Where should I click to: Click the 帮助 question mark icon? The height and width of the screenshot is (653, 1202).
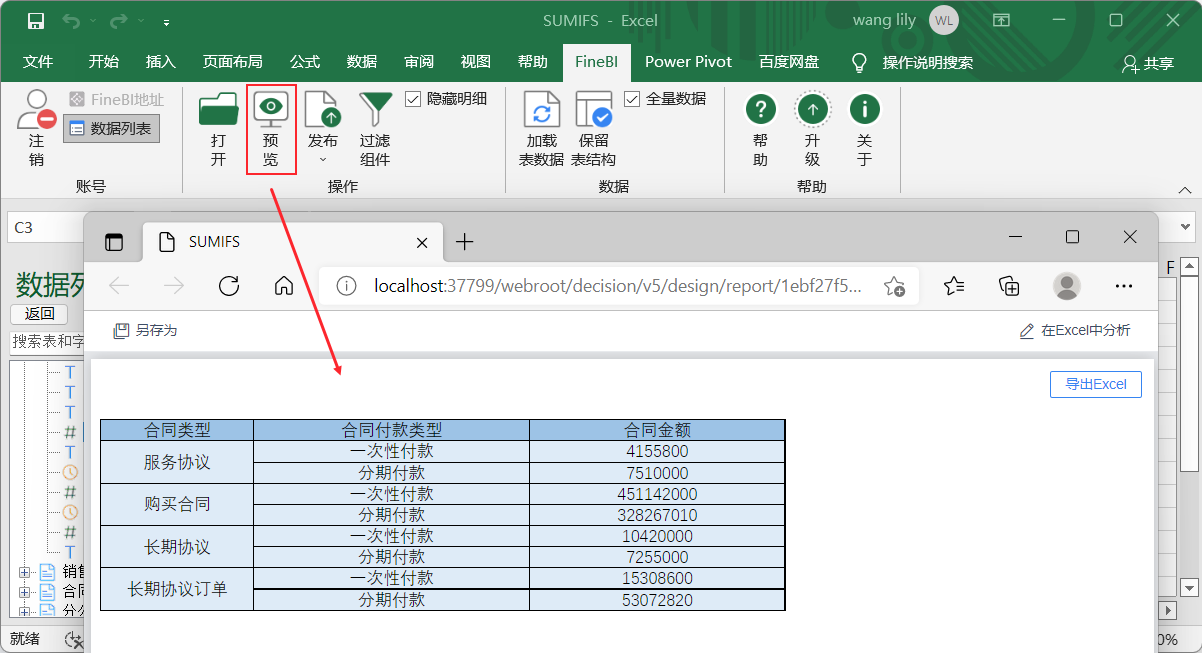(x=761, y=108)
